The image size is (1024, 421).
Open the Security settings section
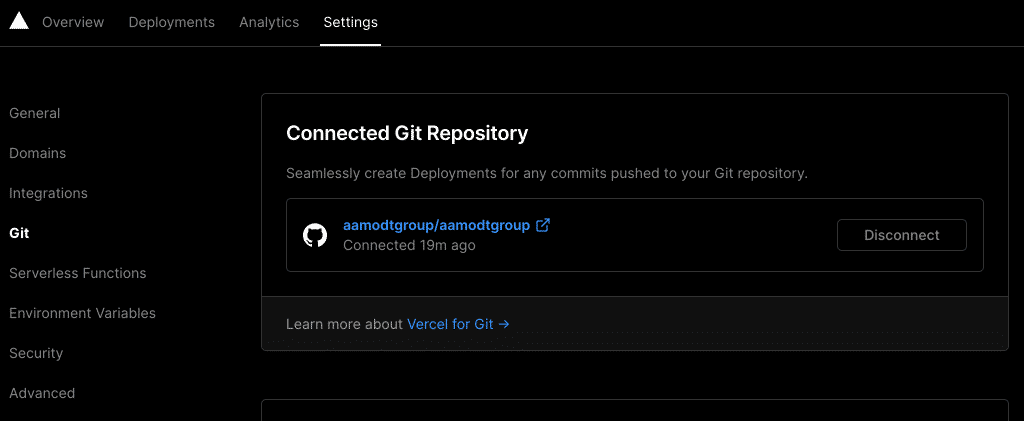[x=36, y=353]
